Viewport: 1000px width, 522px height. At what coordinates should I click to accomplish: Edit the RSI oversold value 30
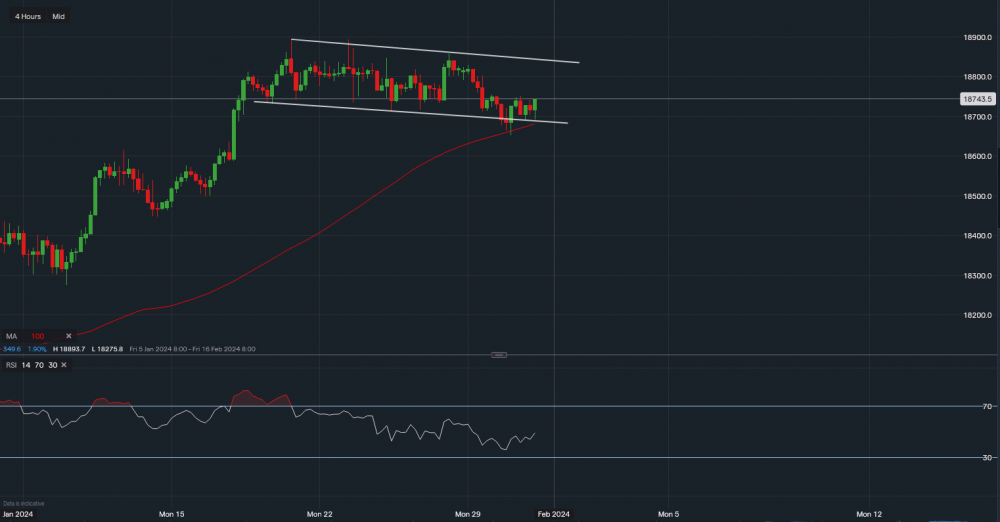52,366
